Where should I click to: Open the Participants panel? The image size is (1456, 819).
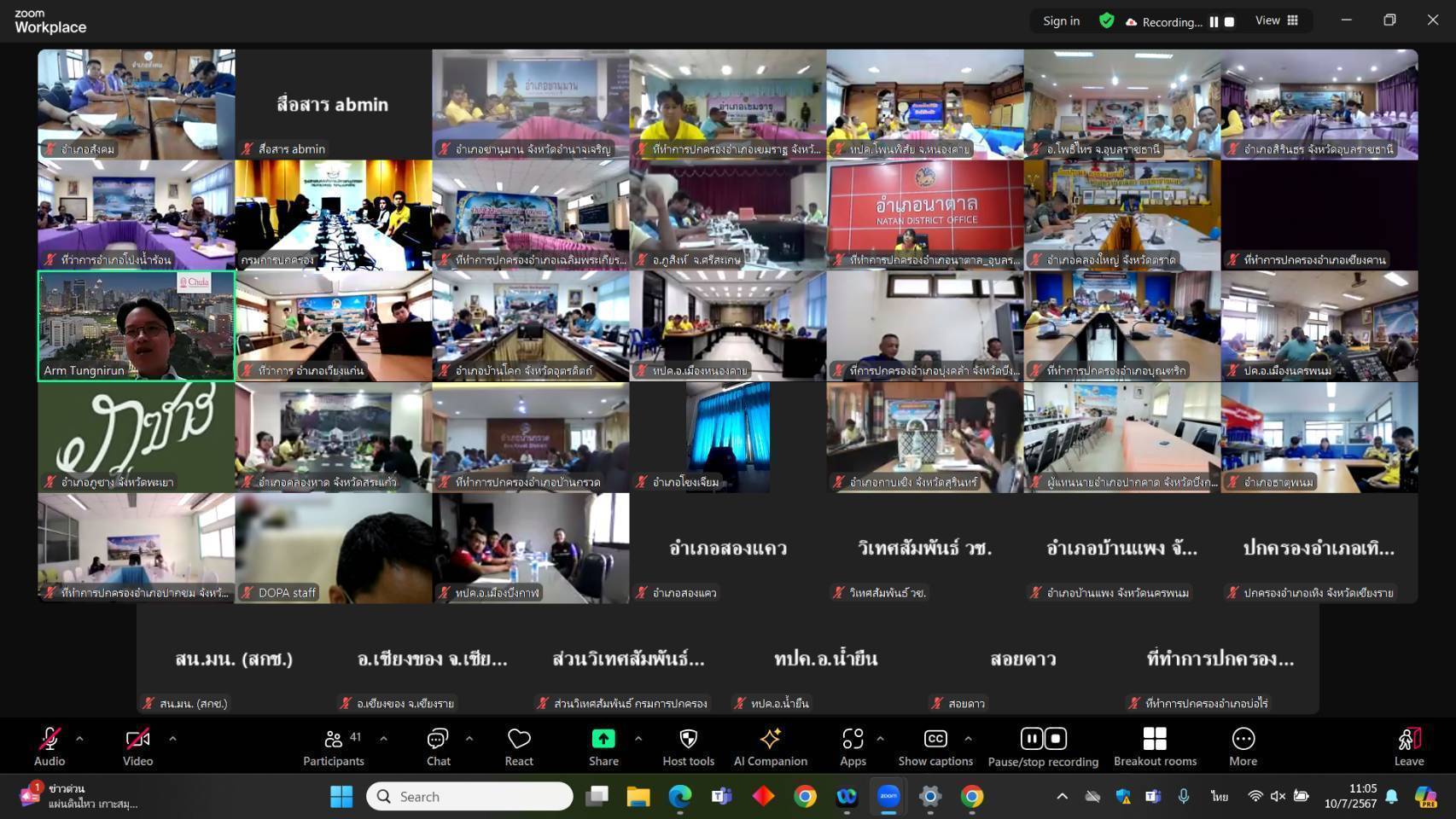(334, 746)
